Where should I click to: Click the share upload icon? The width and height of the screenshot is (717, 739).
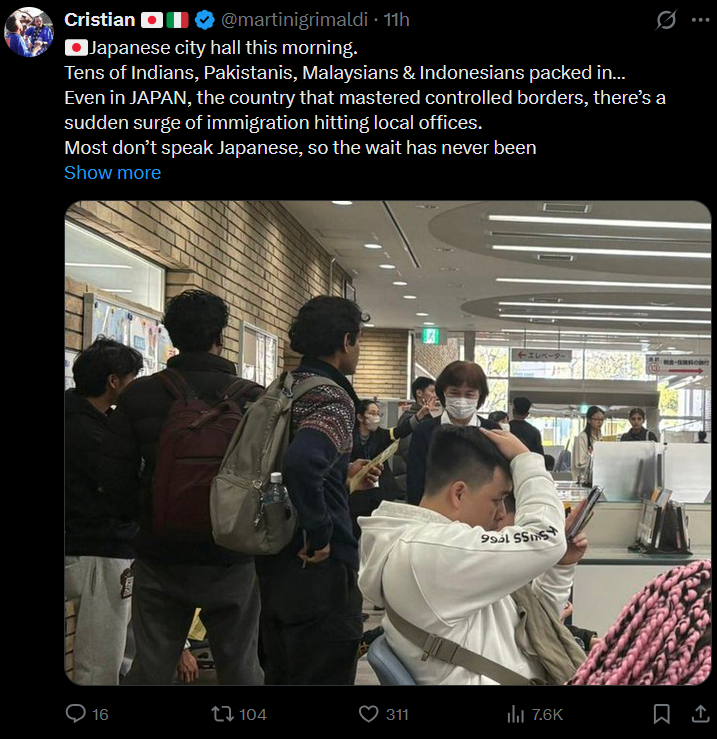coord(701,714)
